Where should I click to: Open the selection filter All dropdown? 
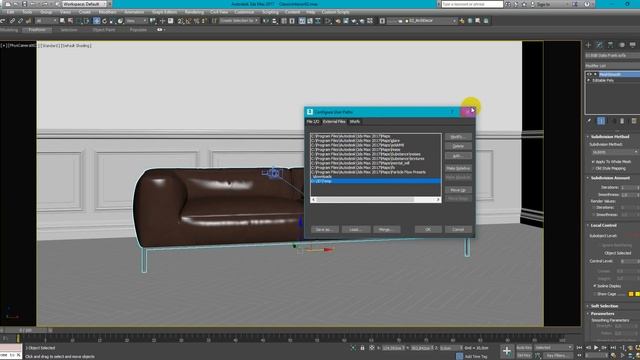coord(46,21)
